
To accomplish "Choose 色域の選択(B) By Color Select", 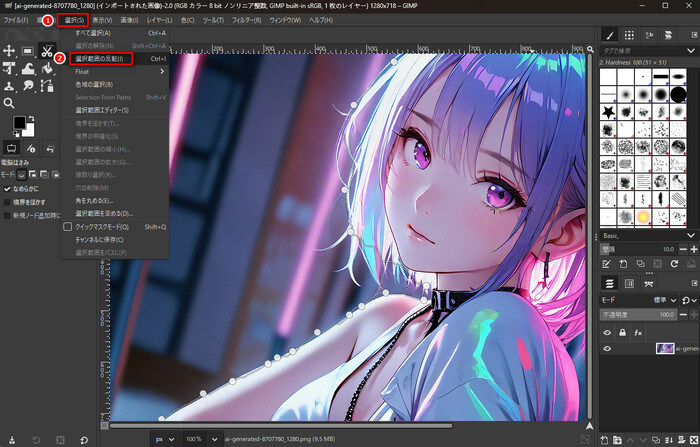I will click(115, 84).
